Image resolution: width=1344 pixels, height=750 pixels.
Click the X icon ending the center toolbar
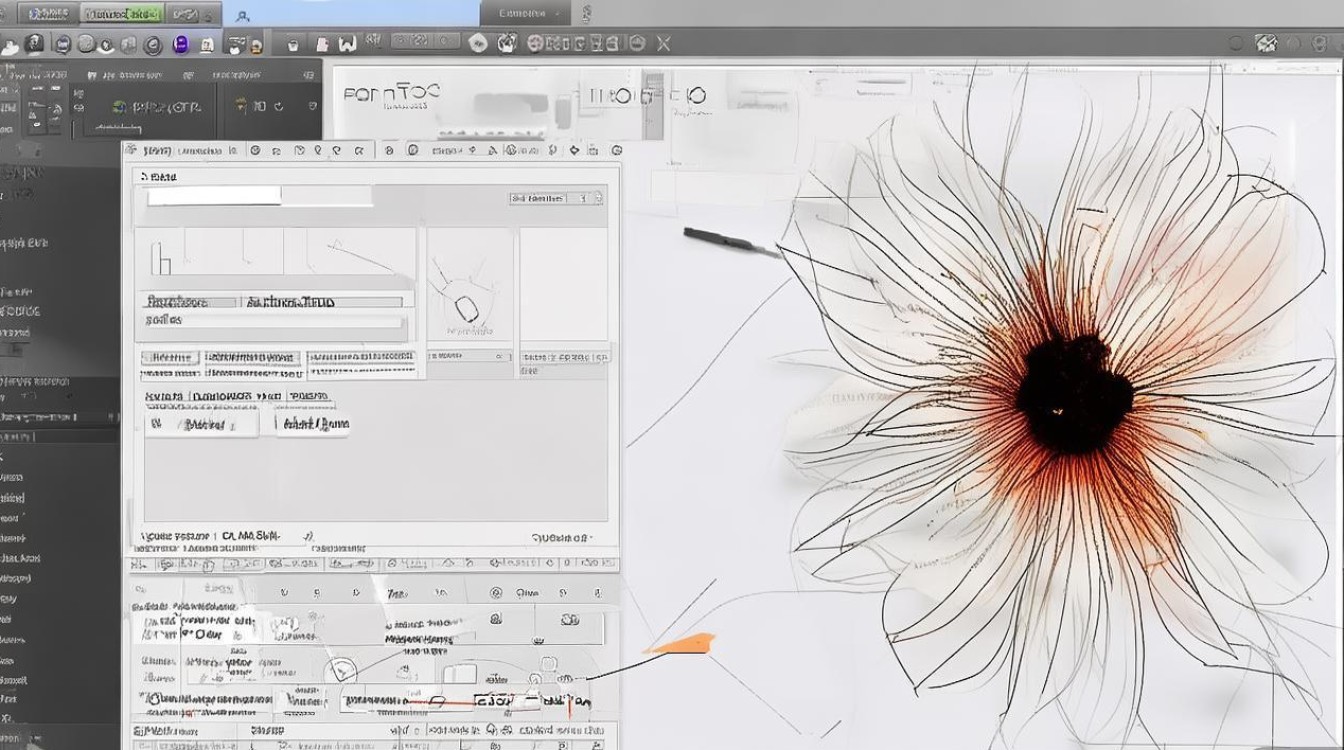(x=663, y=43)
